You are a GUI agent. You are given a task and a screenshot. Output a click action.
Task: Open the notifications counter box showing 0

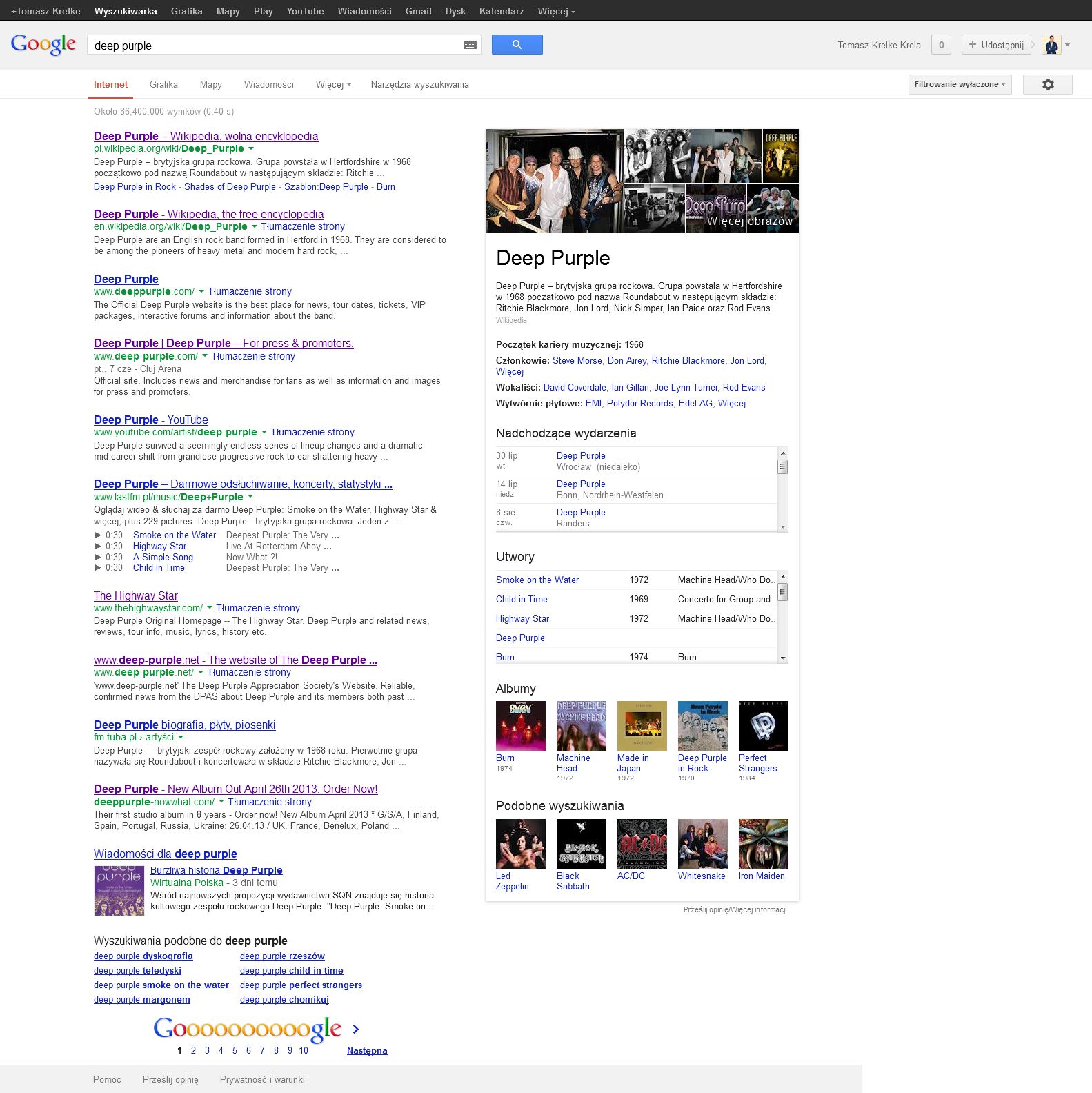[x=941, y=45]
